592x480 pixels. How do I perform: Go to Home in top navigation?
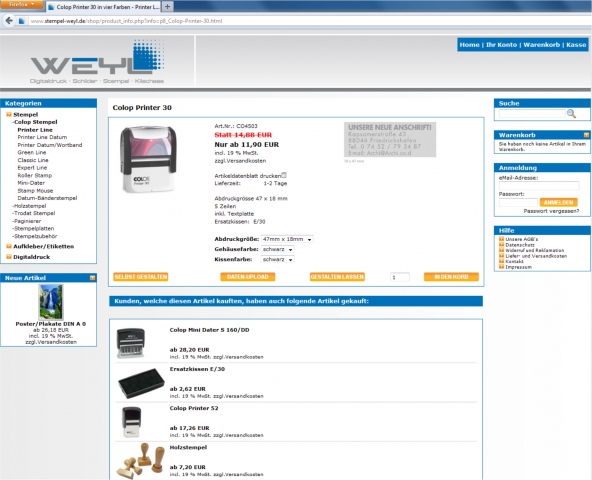tap(469, 45)
